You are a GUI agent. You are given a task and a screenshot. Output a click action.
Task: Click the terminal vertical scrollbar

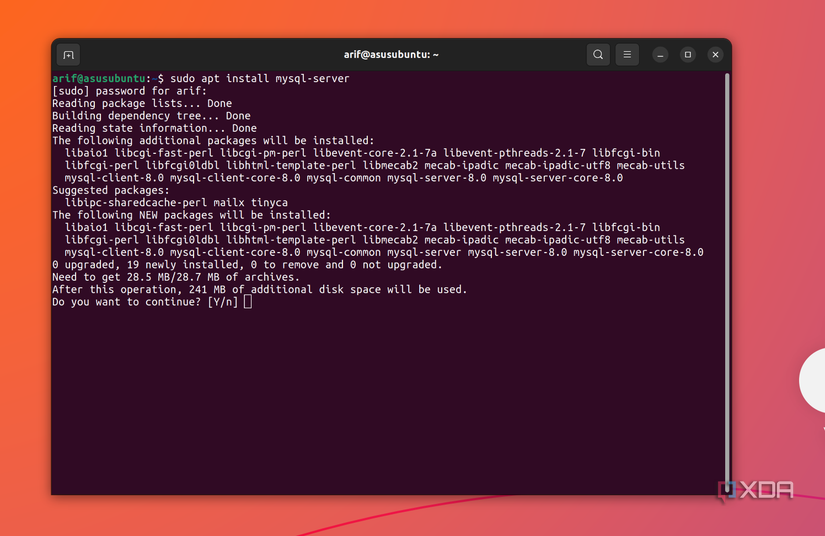coord(727,283)
